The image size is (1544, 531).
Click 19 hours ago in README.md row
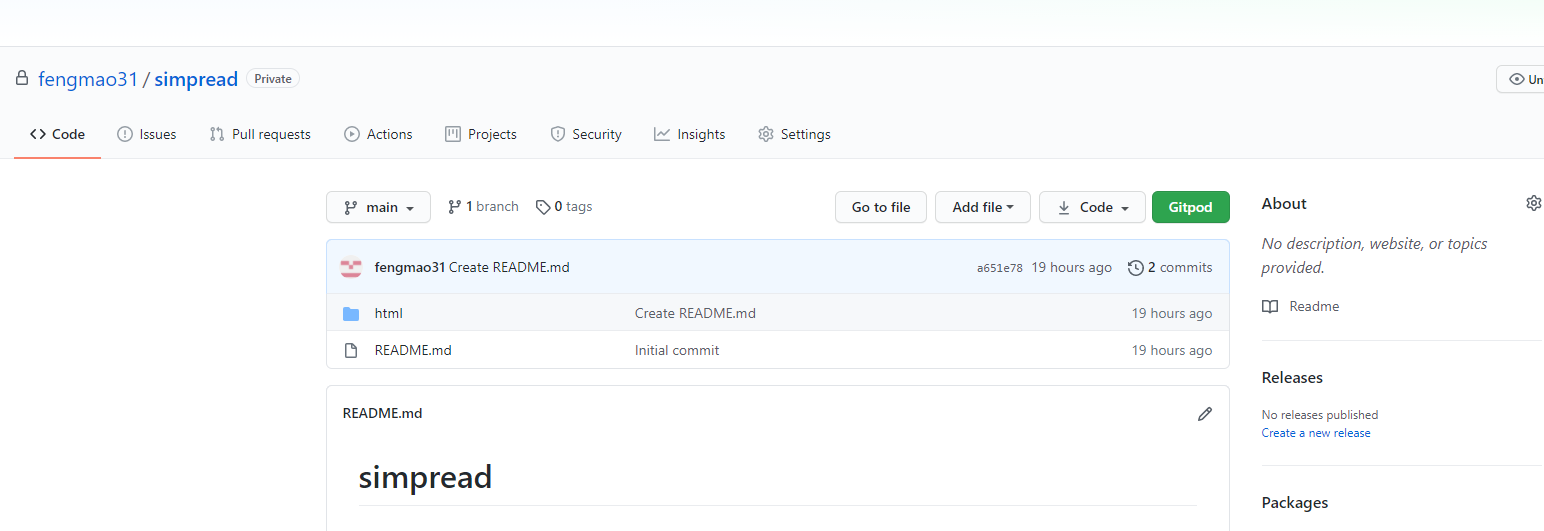click(1172, 350)
